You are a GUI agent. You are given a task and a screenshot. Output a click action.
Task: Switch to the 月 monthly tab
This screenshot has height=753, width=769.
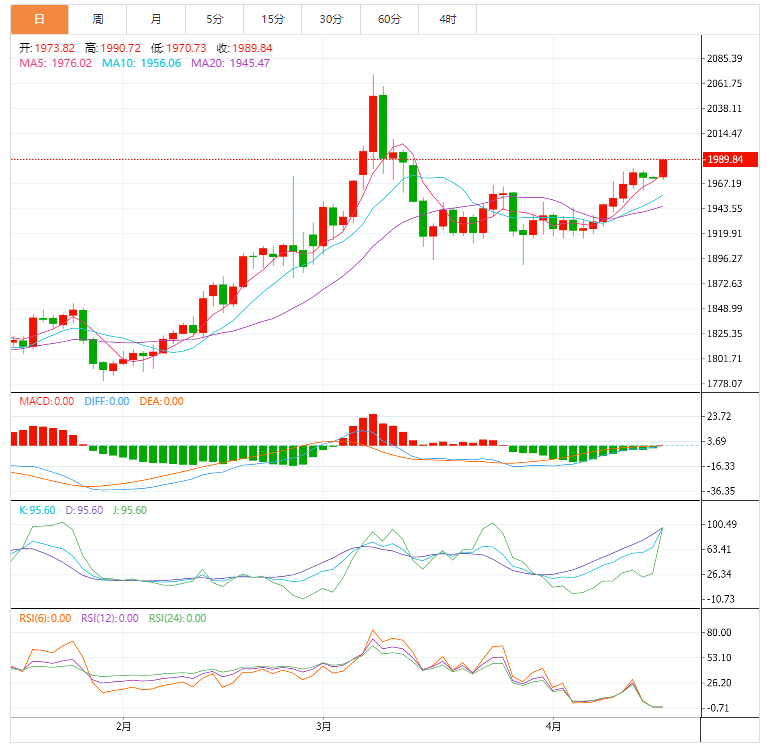(156, 20)
